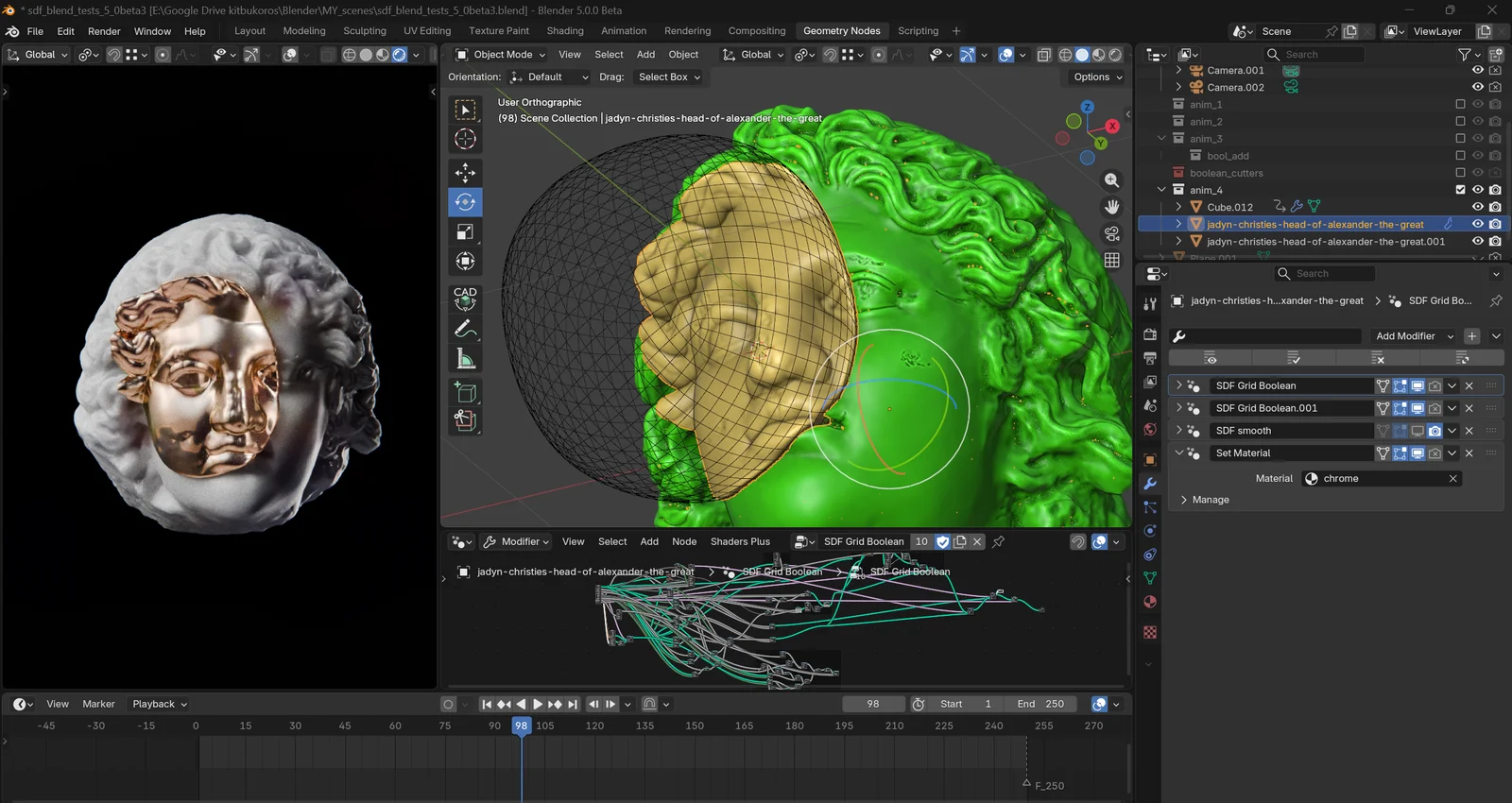Open the Material properties tab
This screenshot has height=803, width=1512.
pyautogui.click(x=1150, y=602)
